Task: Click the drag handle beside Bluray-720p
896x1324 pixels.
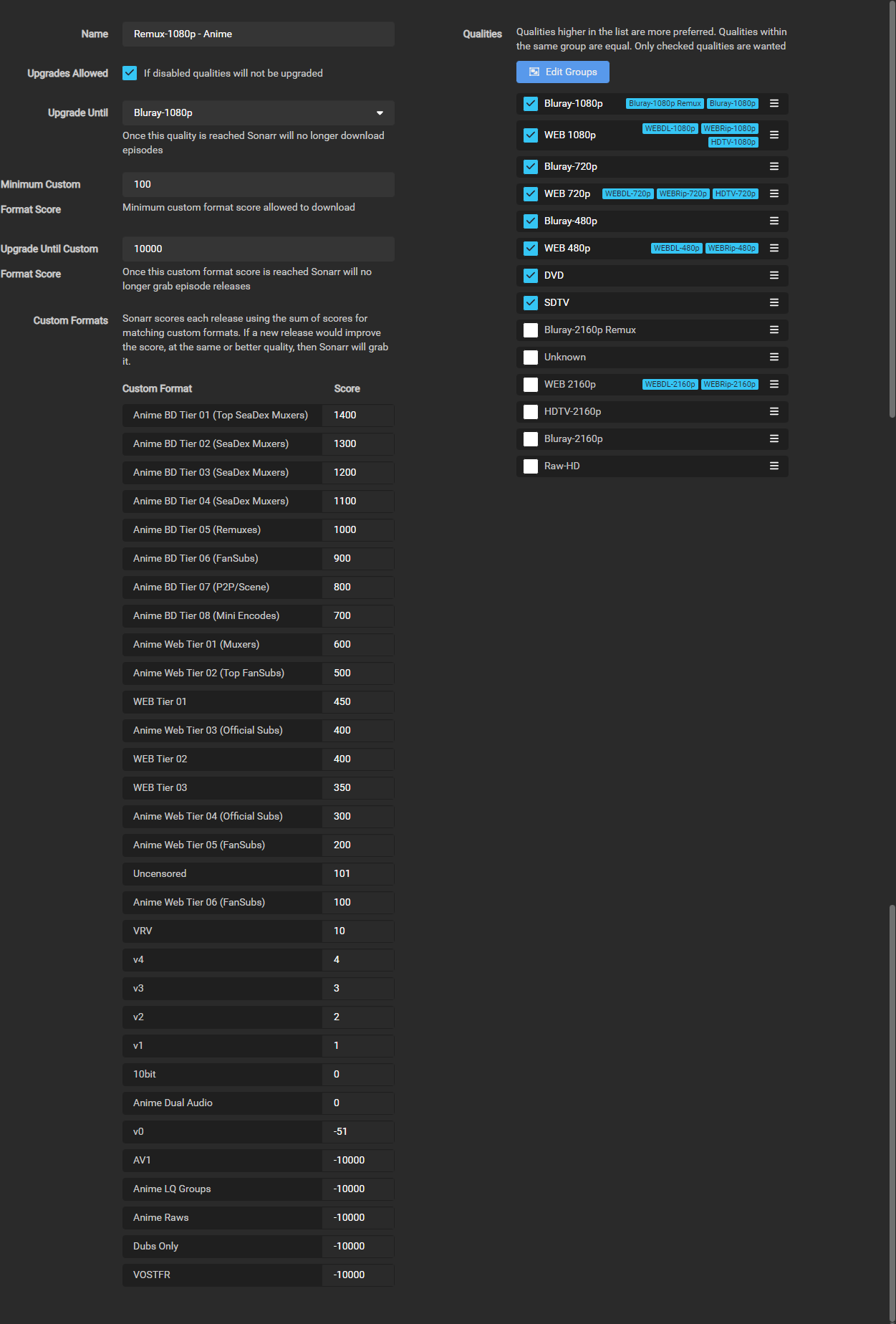Action: pyautogui.click(x=774, y=167)
